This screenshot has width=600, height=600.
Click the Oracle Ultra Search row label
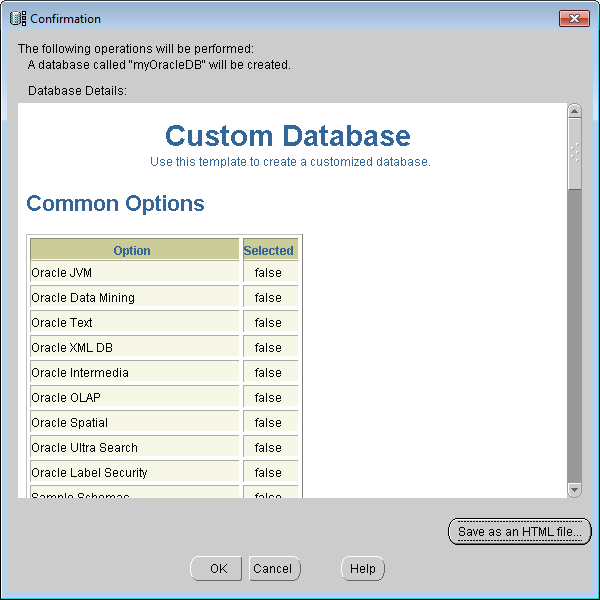pyautogui.click(x=84, y=448)
